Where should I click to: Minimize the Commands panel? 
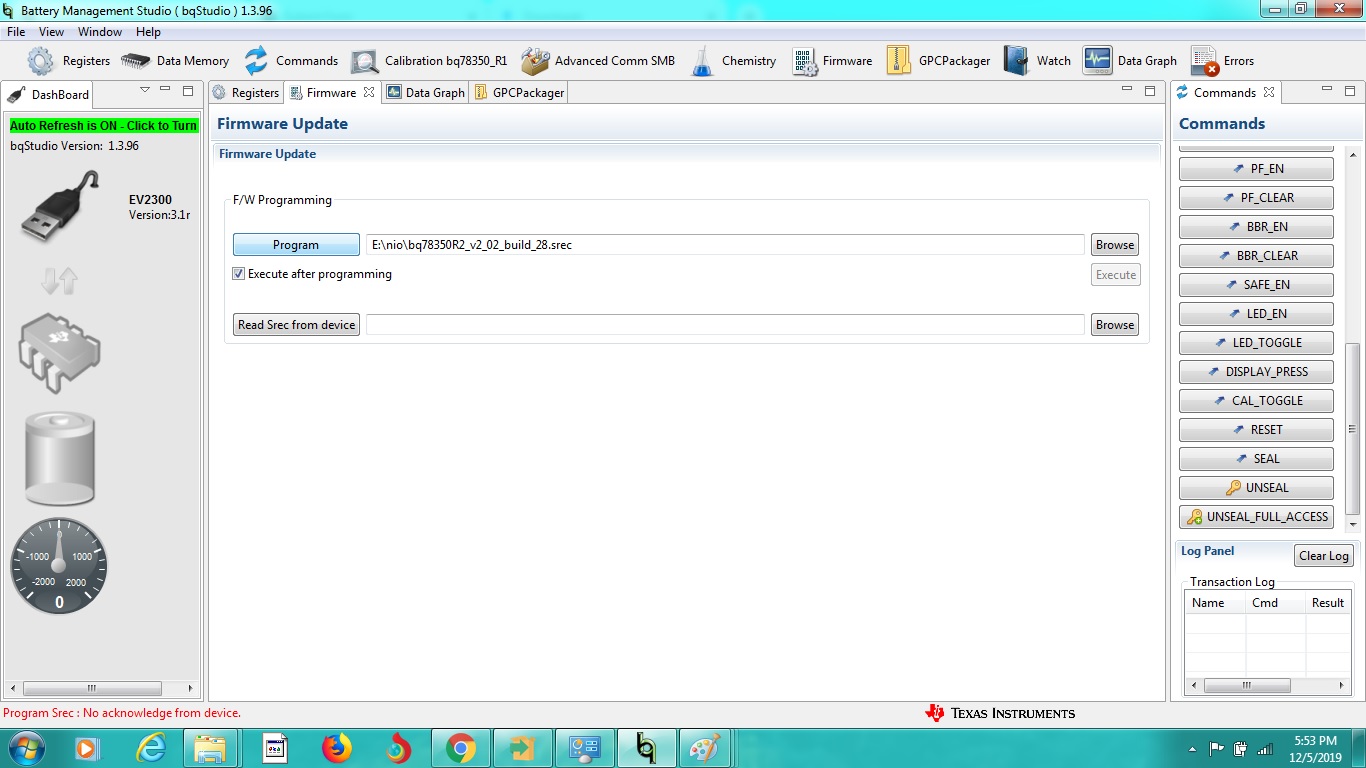click(1327, 90)
